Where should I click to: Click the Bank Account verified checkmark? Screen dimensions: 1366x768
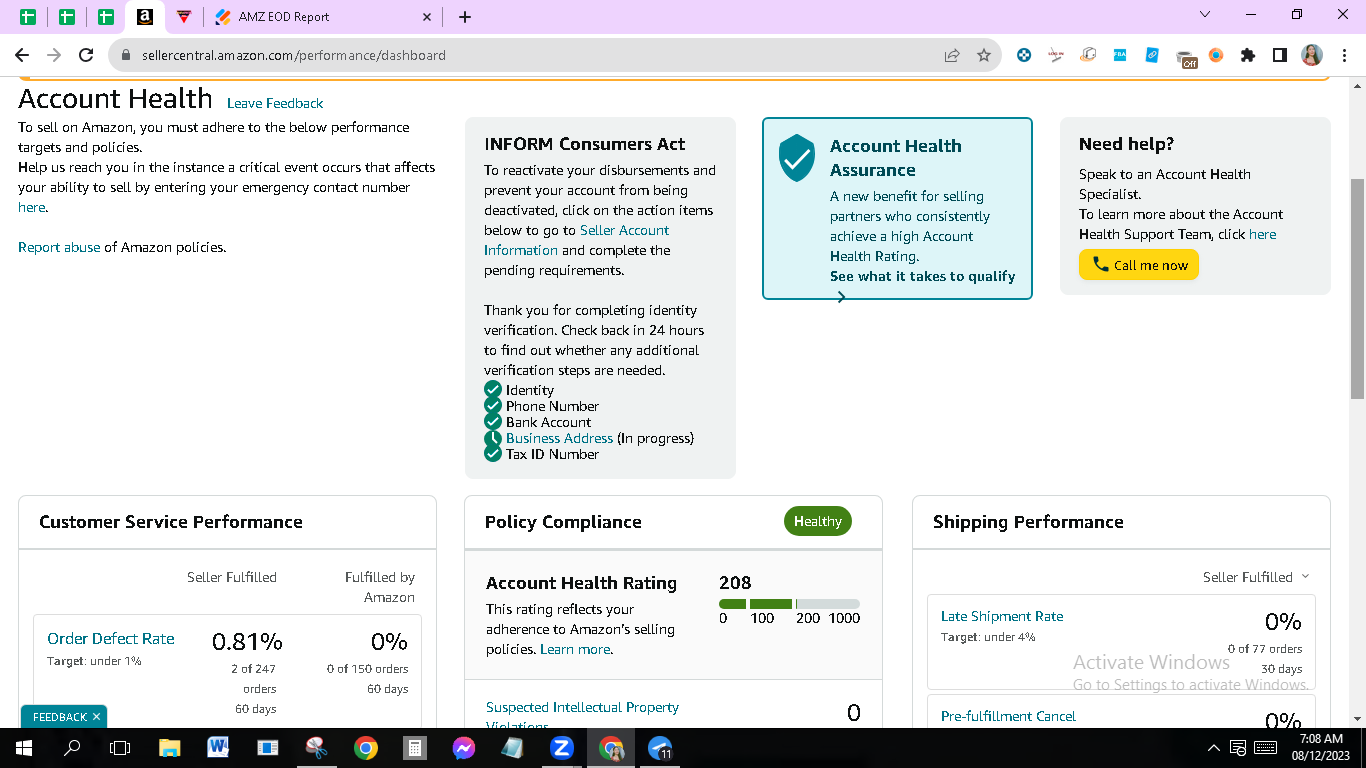(x=493, y=421)
